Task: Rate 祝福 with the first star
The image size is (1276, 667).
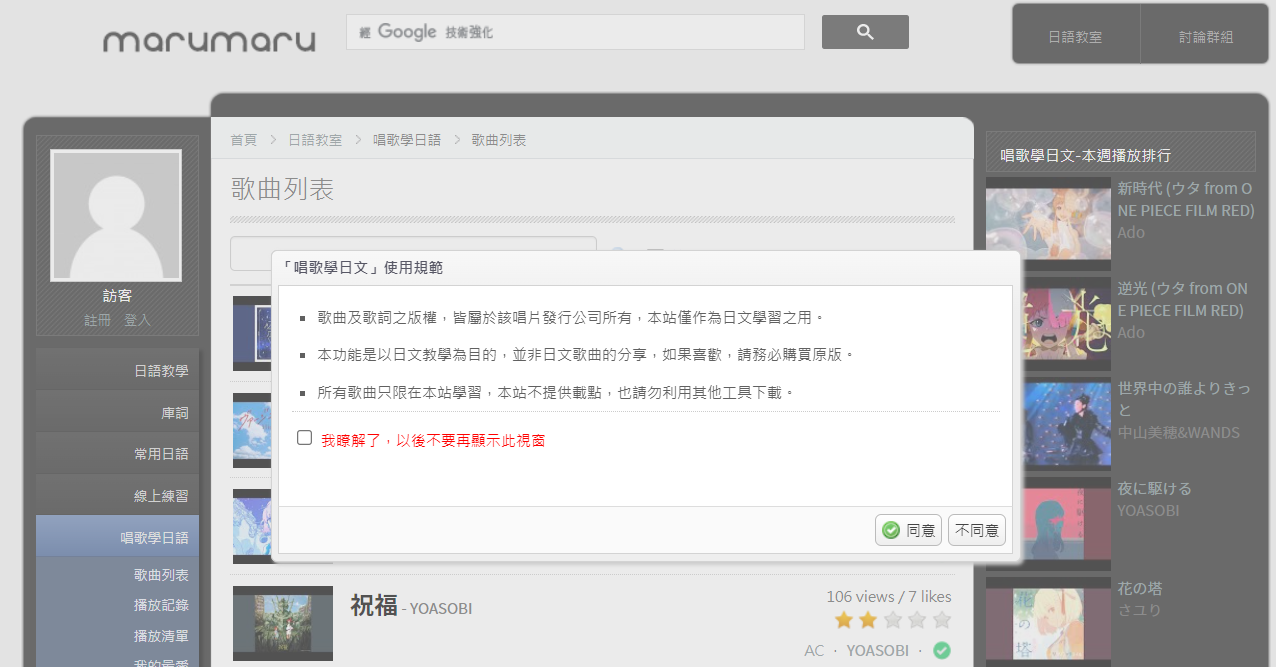Action: (x=844, y=620)
